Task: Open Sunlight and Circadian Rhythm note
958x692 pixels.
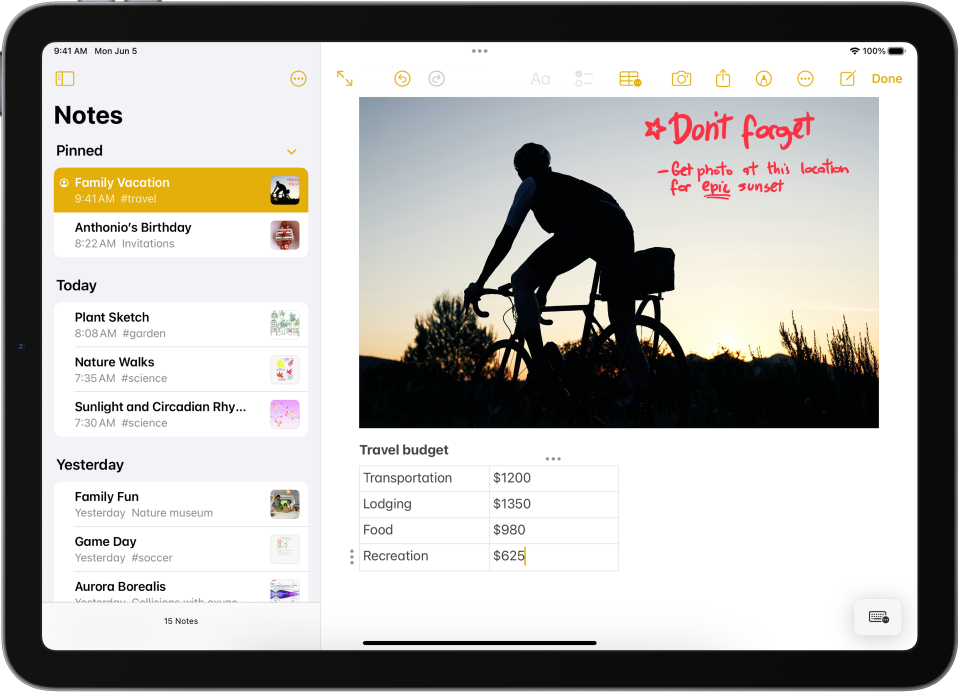Action: pos(181,414)
